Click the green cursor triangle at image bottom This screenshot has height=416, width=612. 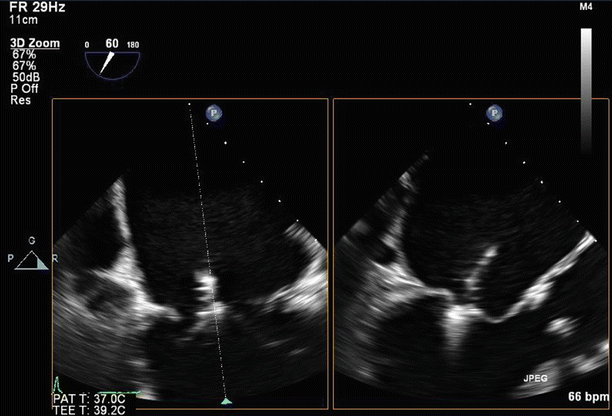[x=227, y=400]
